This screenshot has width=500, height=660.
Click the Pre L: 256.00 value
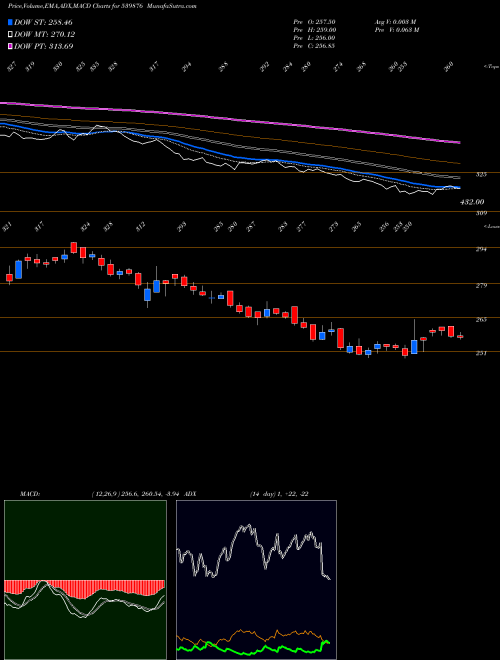click(x=314, y=38)
